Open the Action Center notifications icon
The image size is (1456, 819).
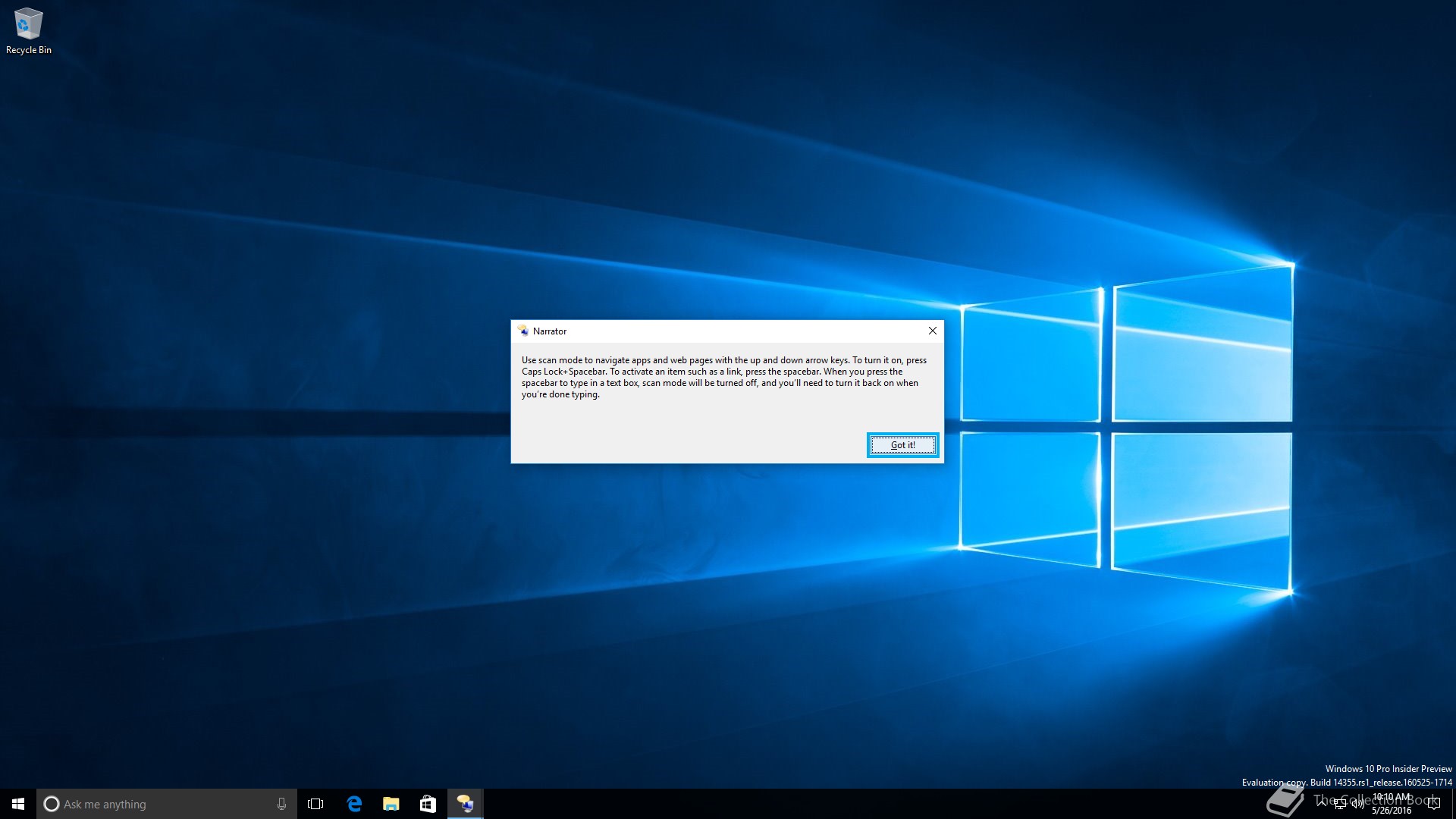point(1433,804)
